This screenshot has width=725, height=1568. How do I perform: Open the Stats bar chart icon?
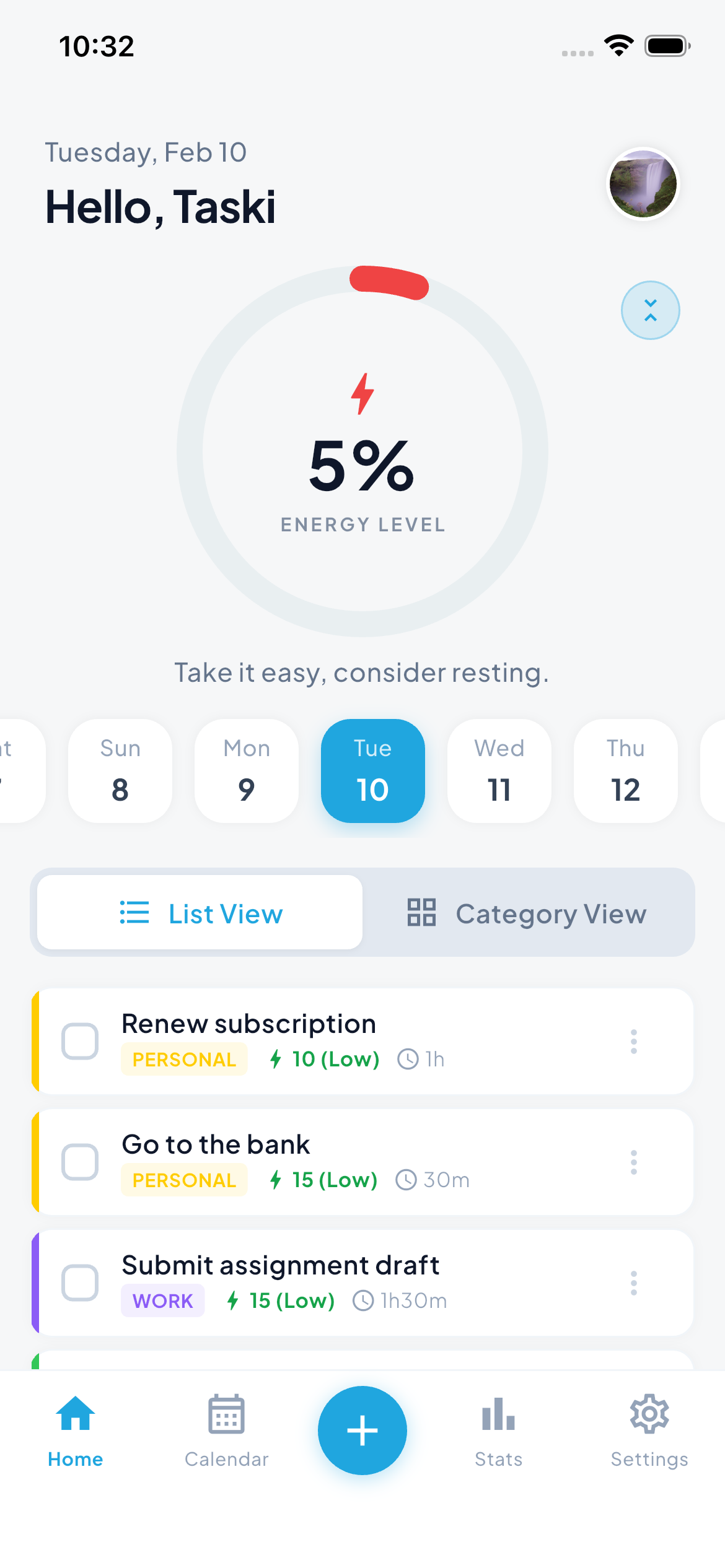[498, 1414]
